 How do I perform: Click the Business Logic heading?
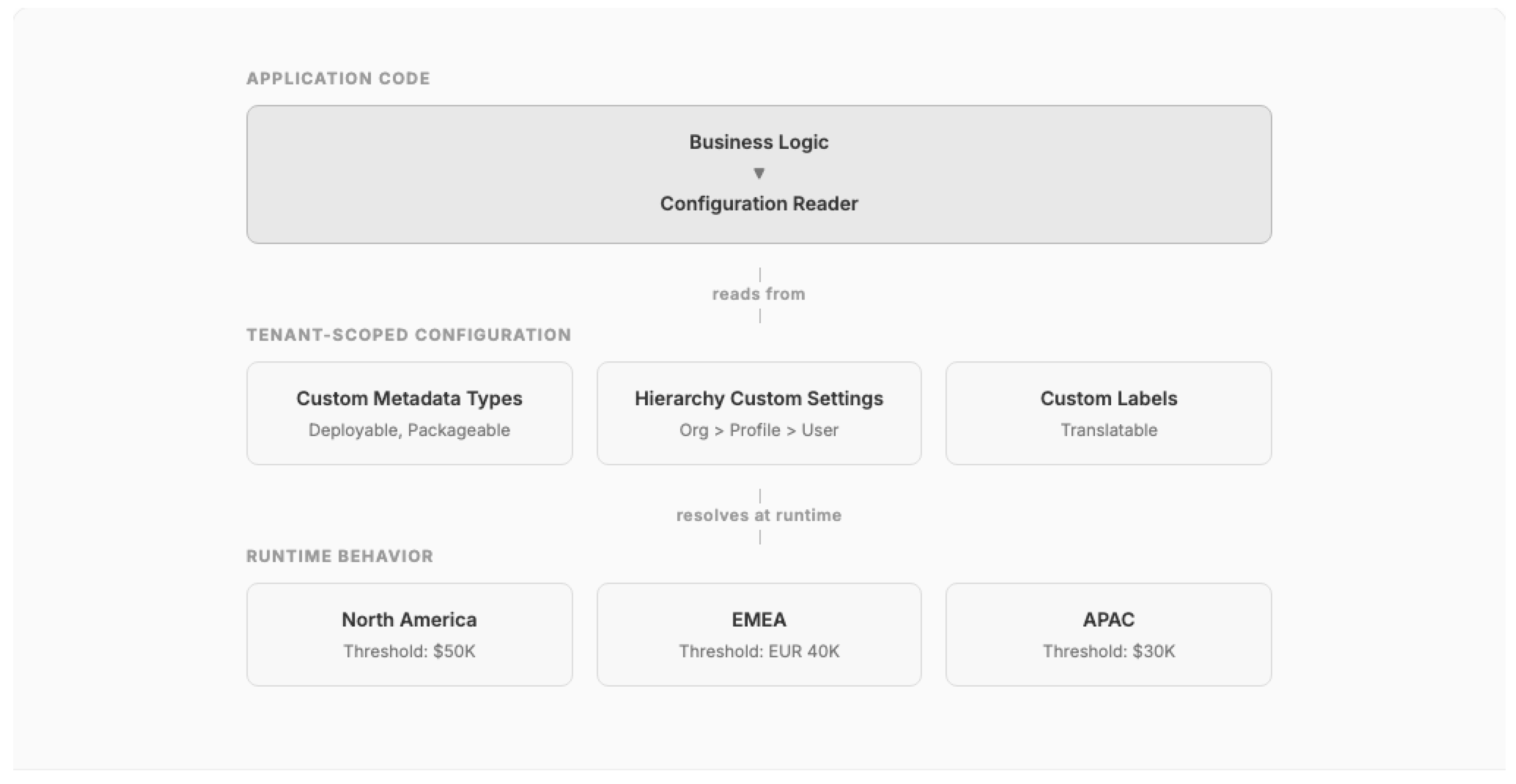[758, 142]
